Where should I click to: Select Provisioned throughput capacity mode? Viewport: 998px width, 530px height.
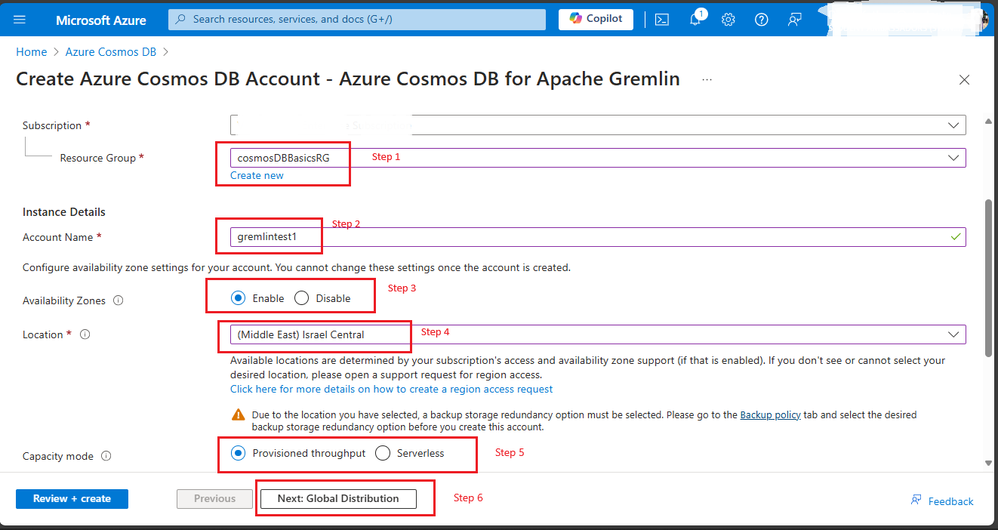click(x=238, y=453)
